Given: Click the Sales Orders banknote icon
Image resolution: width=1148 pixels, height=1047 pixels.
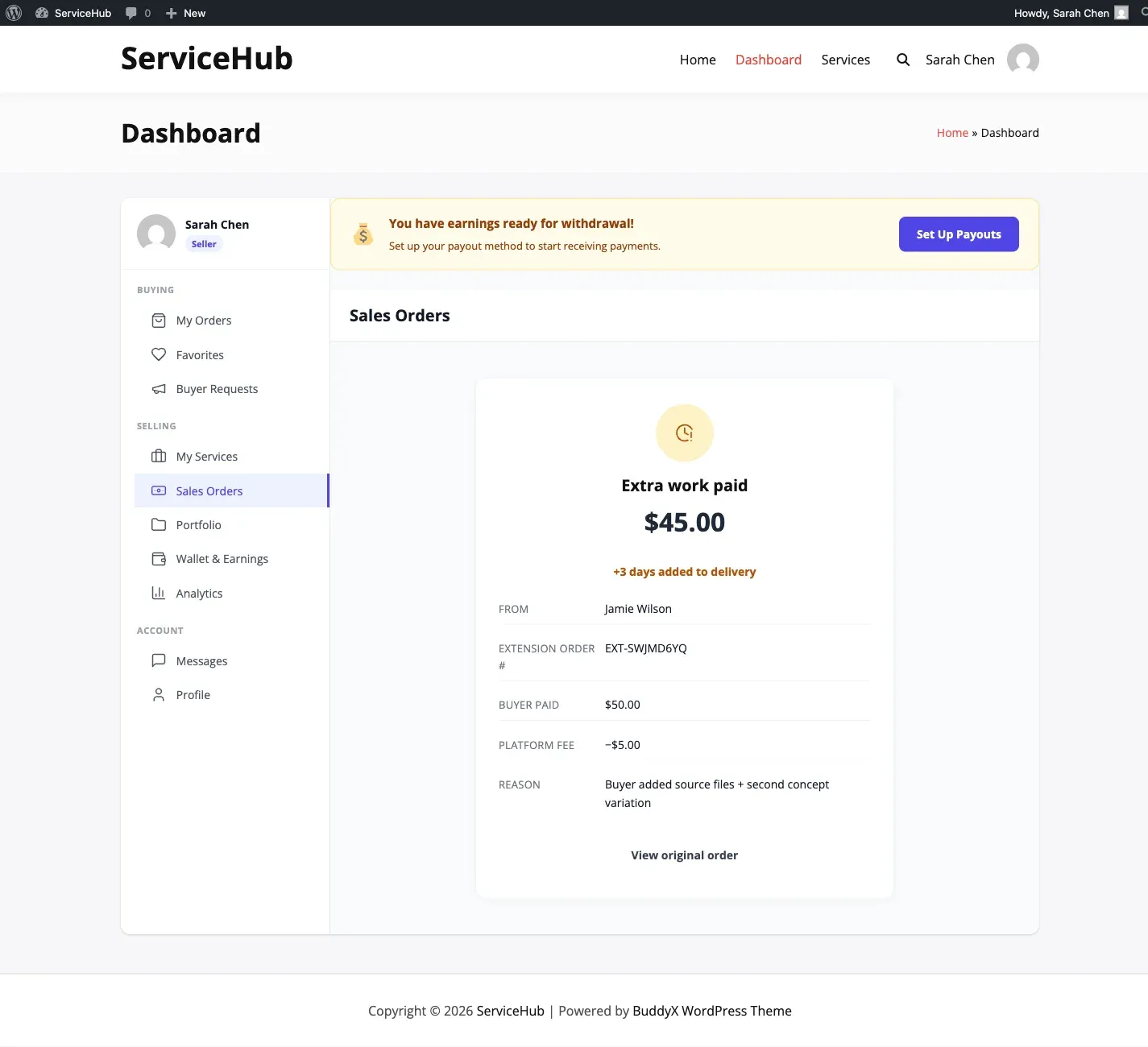Looking at the screenshot, I should pyautogui.click(x=159, y=490).
